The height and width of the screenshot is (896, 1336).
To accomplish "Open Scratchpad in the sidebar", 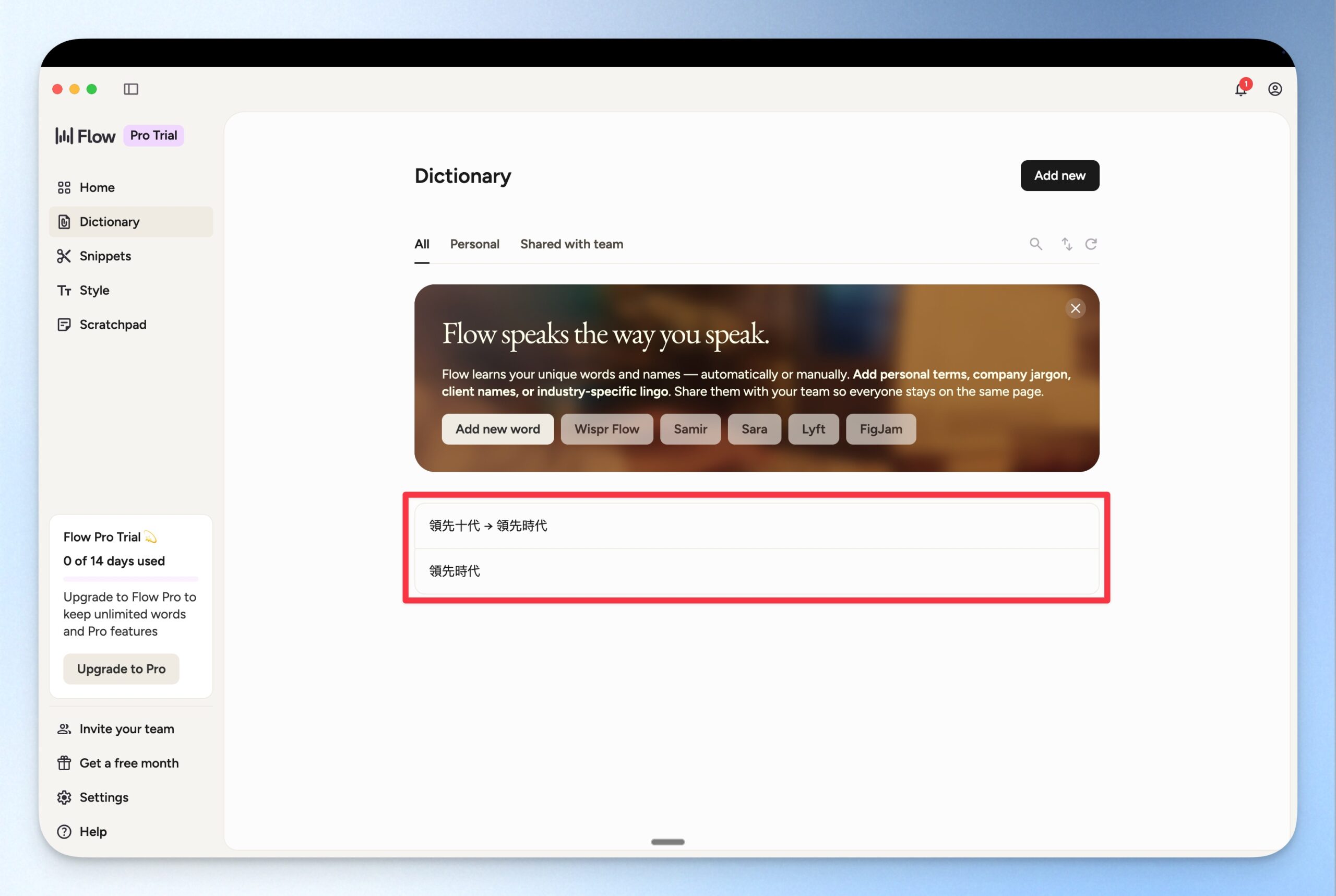I will click(131, 325).
